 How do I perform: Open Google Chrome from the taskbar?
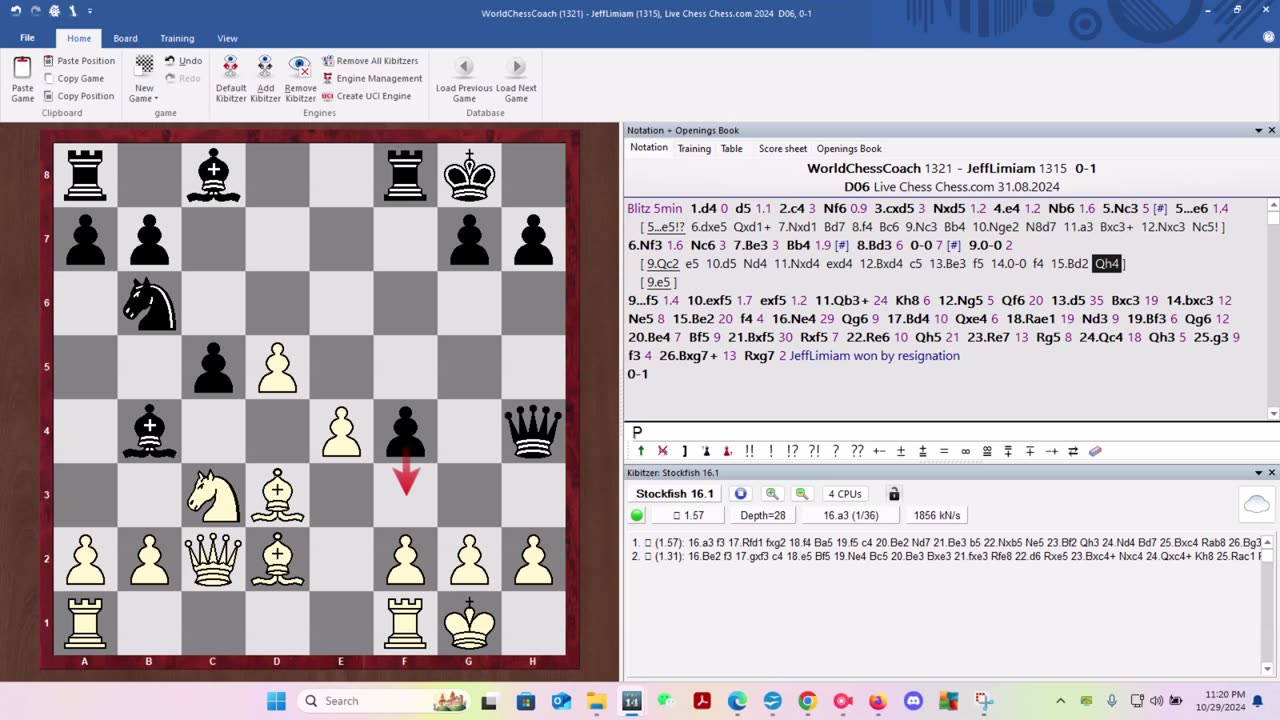coord(807,701)
